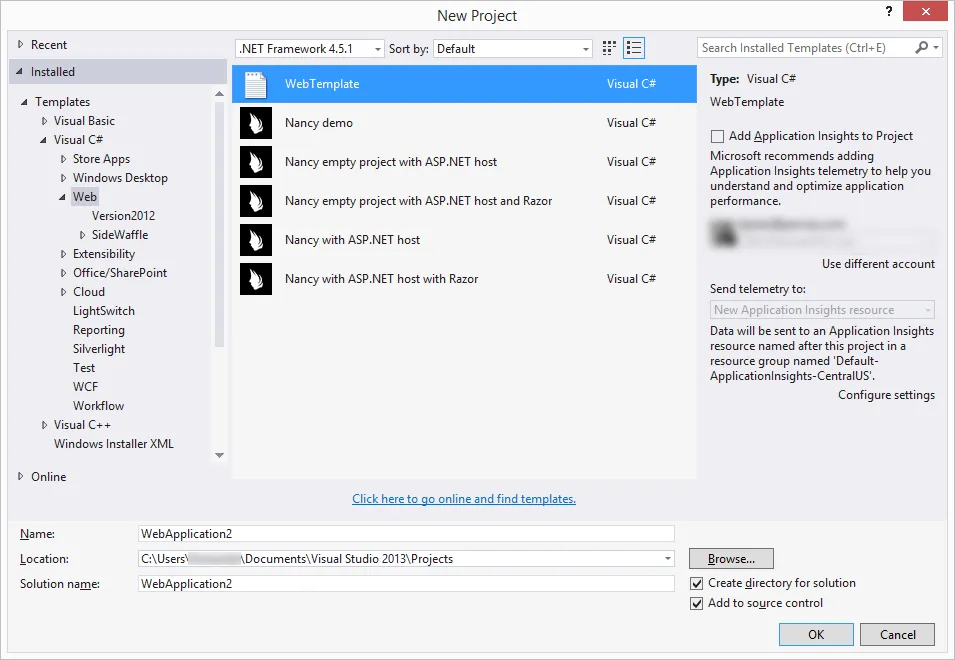Open the help question mark
Viewport: 955px width, 660px height.
(889, 12)
